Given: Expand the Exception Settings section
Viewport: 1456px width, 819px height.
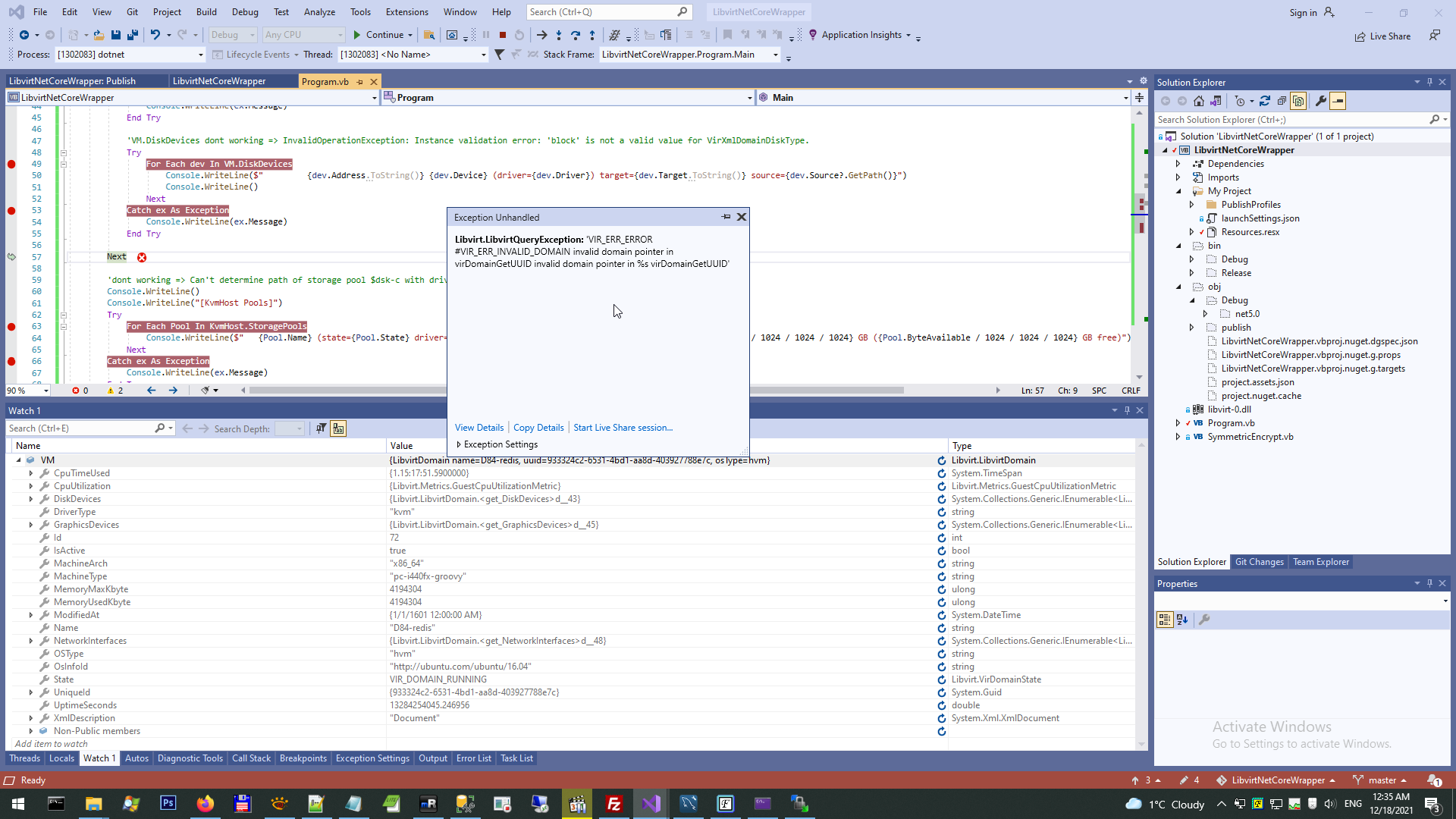Looking at the screenshot, I should coord(459,444).
